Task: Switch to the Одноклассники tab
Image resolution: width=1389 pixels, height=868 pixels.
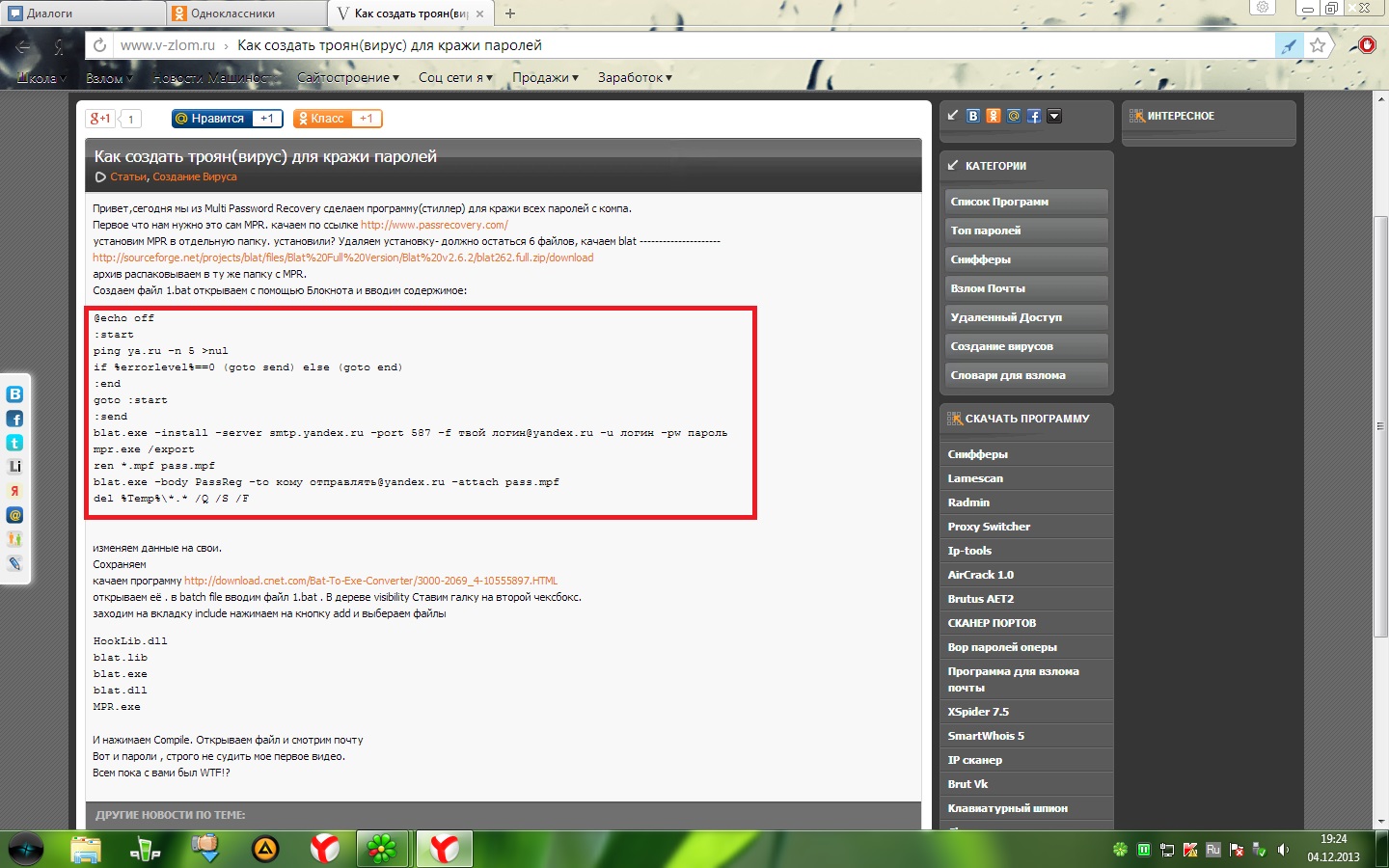Action: tap(246, 14)
